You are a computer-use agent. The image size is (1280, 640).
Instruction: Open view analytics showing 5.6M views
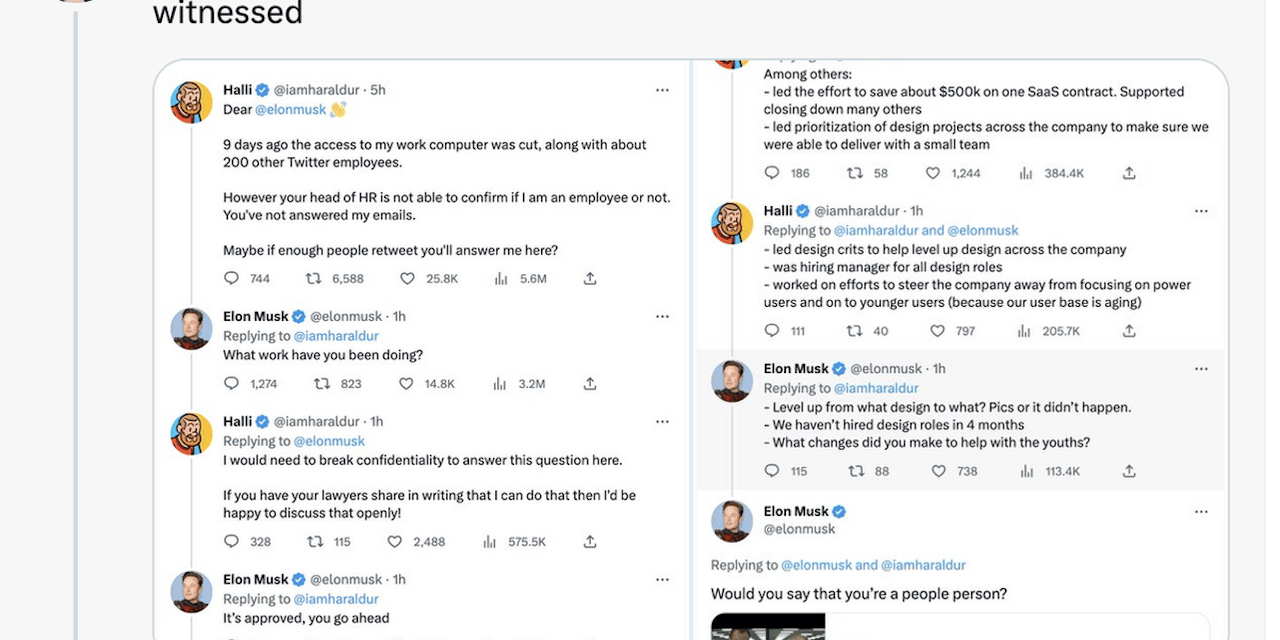tap(502, 278)
